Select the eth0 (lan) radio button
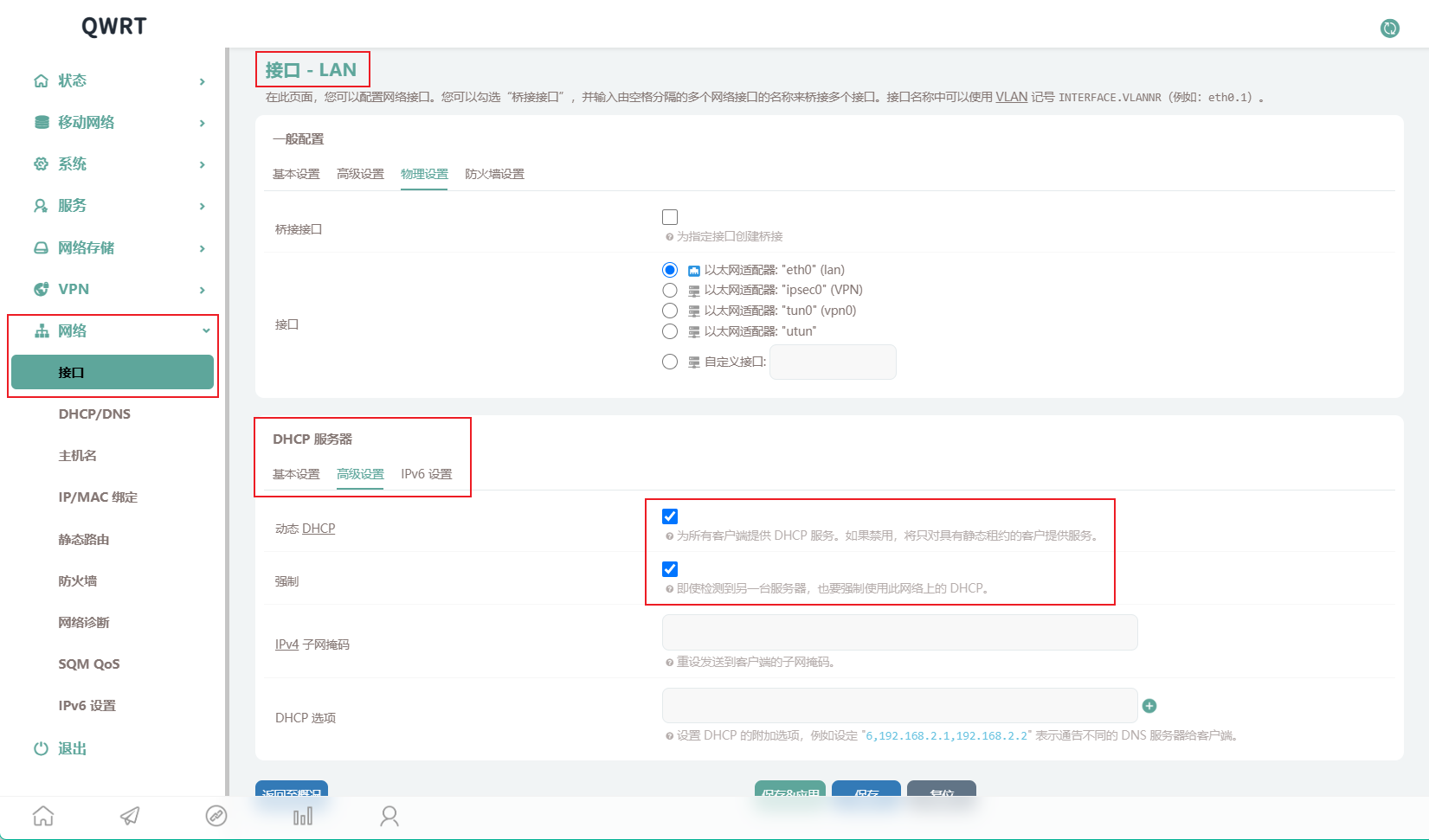1429x840 pixels. [x=670, y=270]
